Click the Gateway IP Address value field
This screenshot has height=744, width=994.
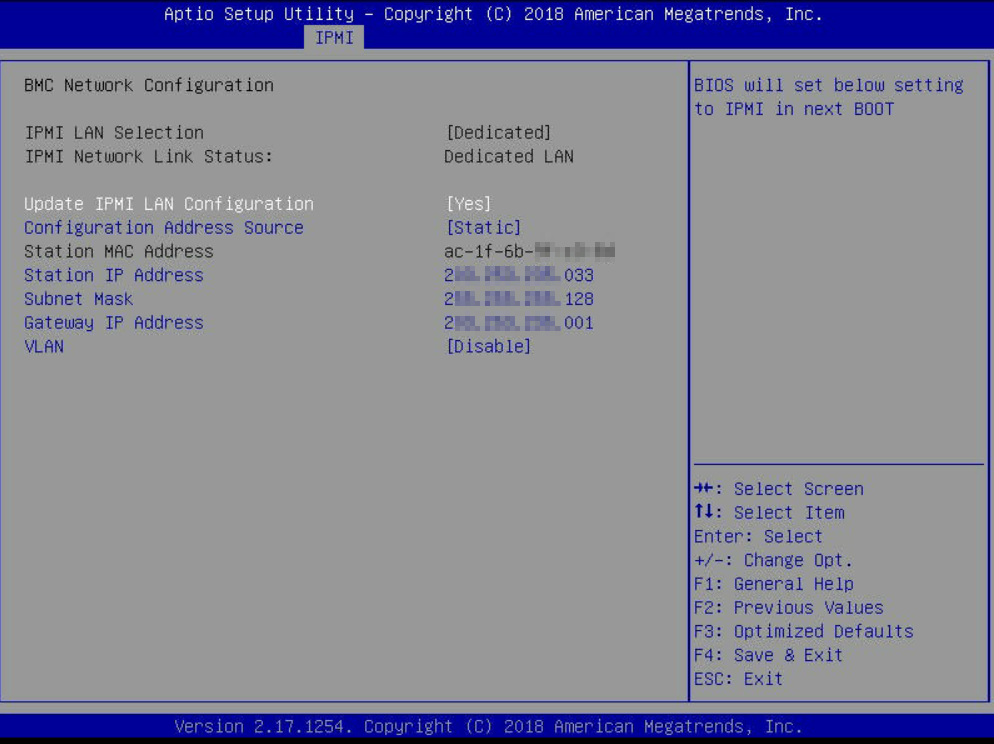pyautogui.click(x=519, y=323)
